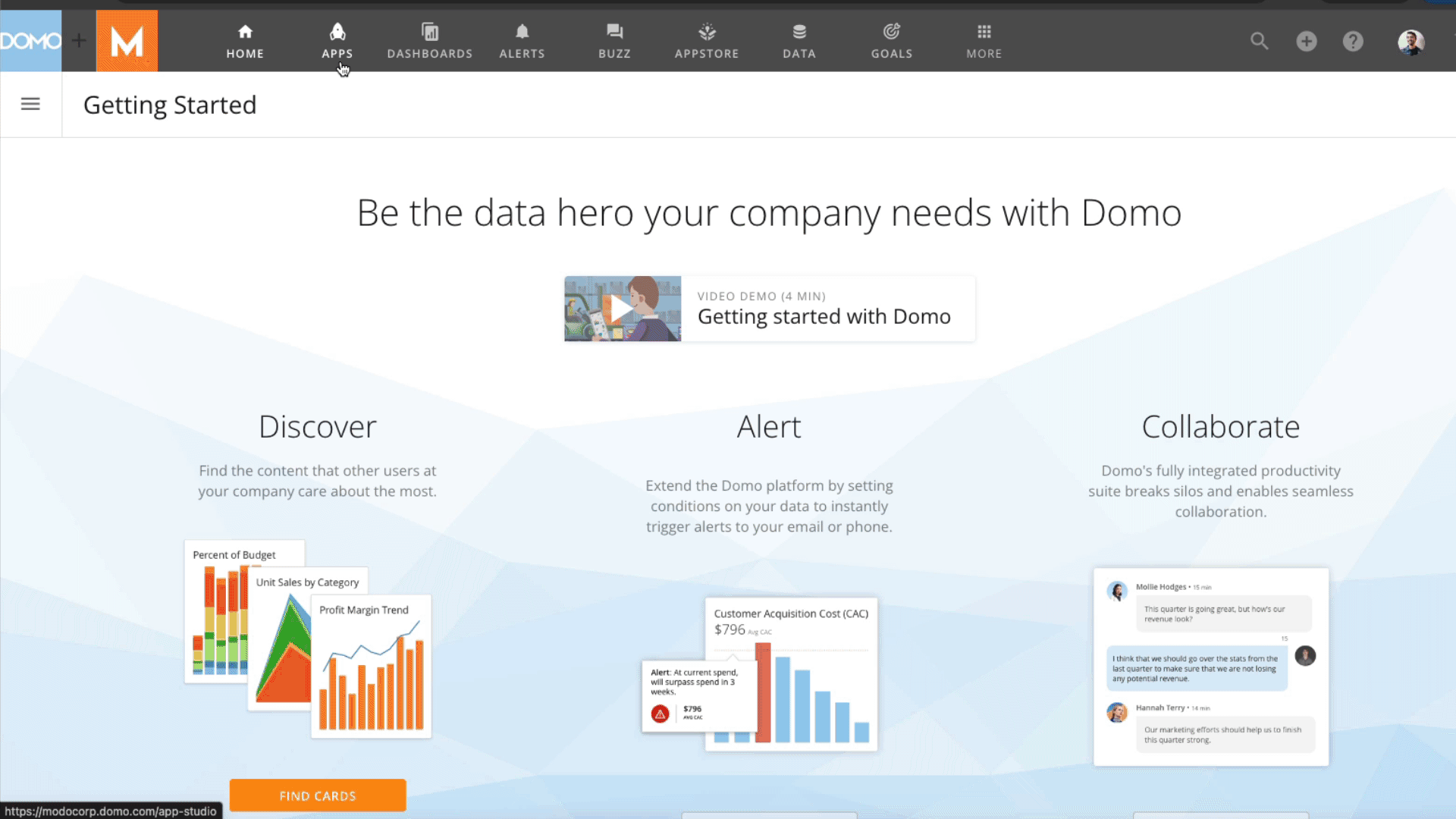Open the user profile avatar menu
Image resolution: width=1456 pixels, height=819 pixels.
(1410, 41)
